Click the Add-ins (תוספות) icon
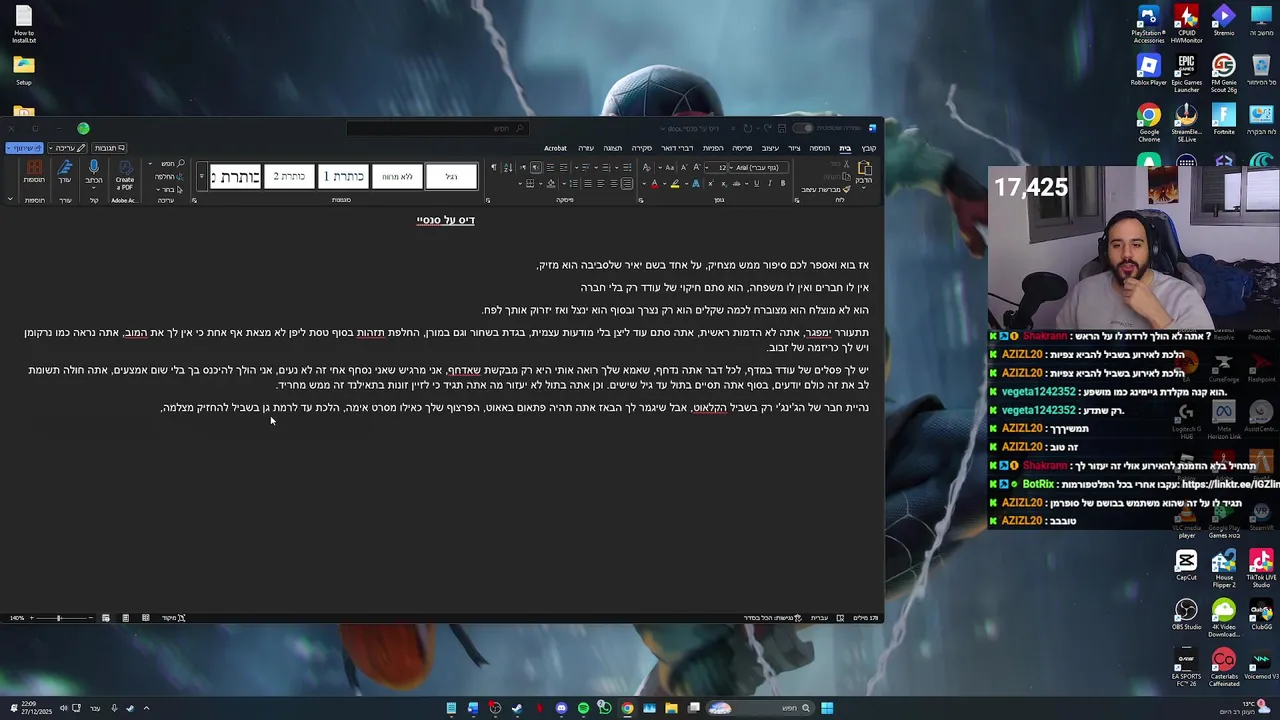The width and height of the screenshot is (1280, 720). 34,167
